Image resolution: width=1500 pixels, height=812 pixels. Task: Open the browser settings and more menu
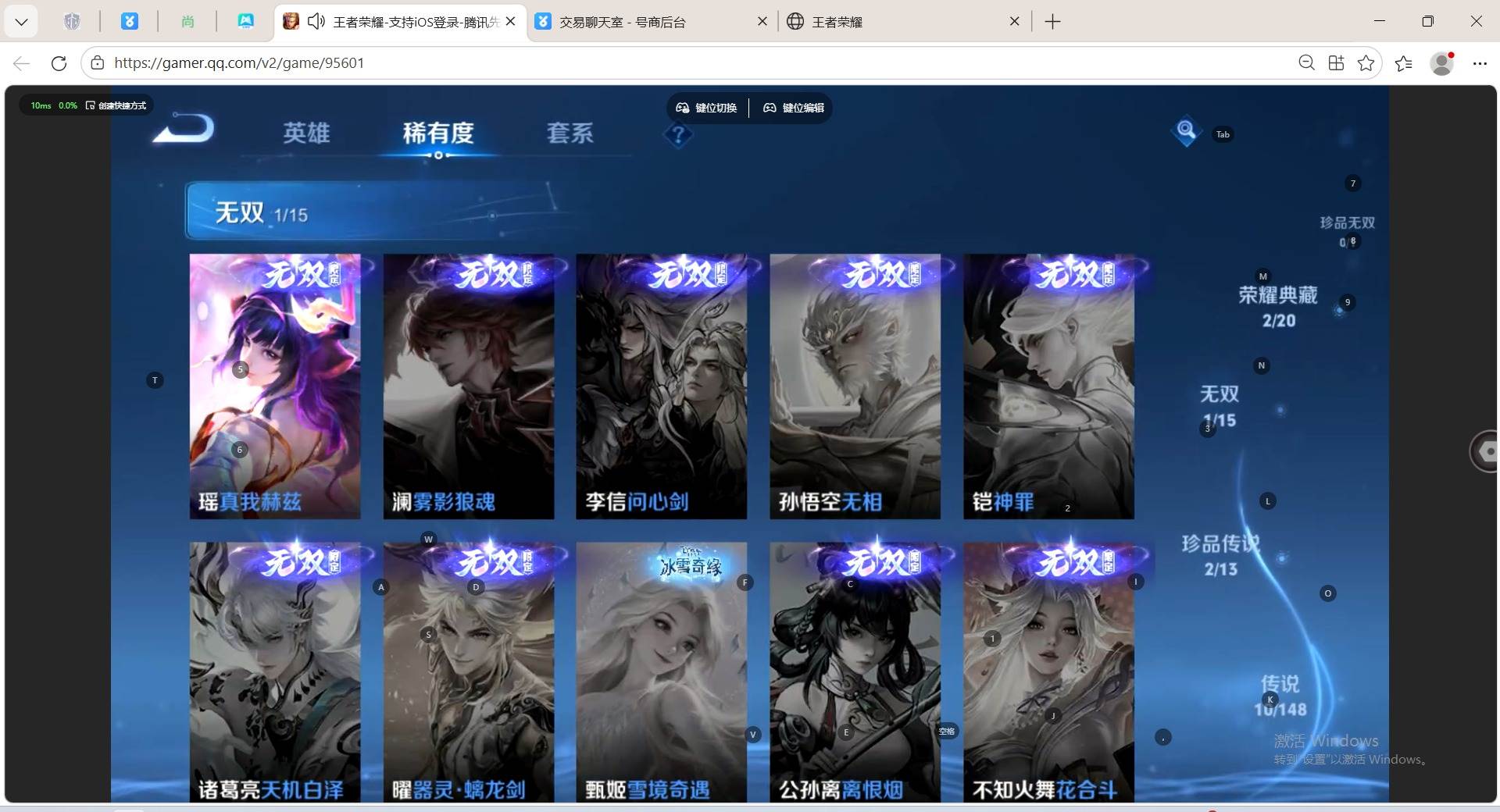[x=1480, y=63]
